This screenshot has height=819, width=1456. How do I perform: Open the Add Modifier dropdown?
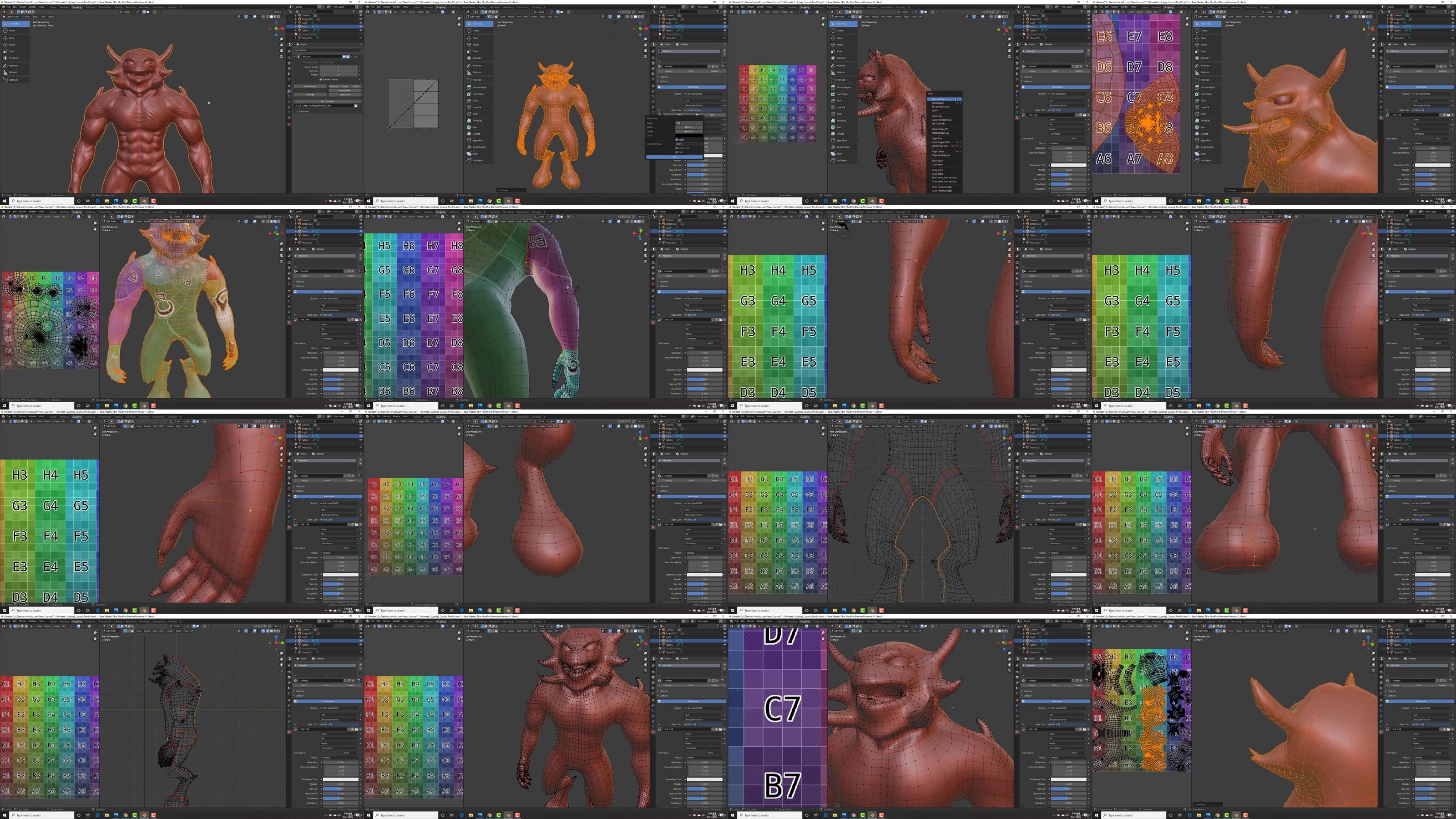(x=329, y=51)
